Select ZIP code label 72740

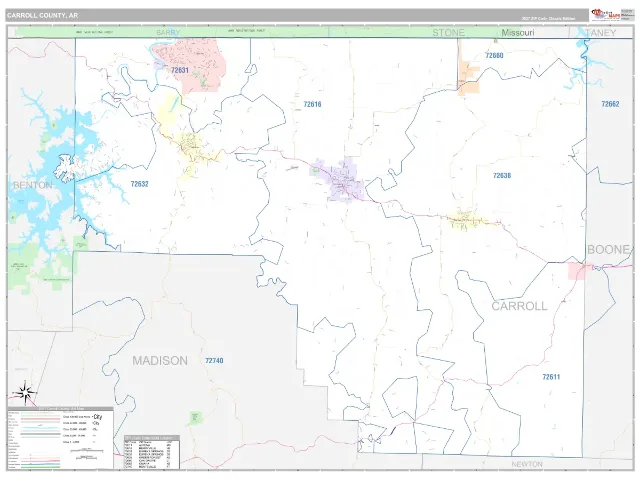coord(214,360)
